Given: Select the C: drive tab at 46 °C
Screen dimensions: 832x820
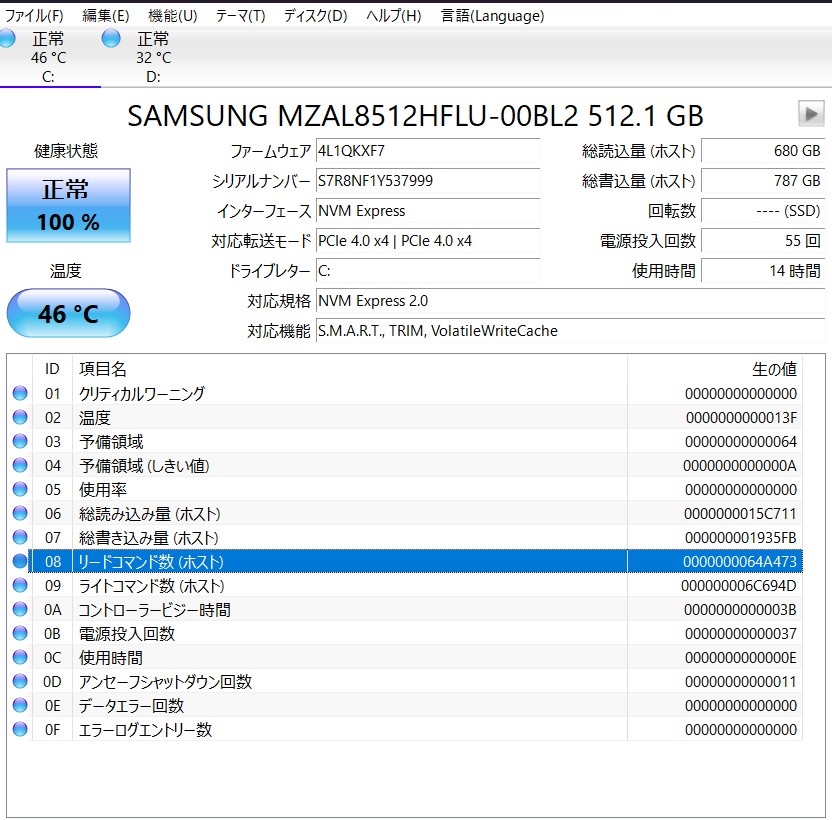Looking at the screenshot, I should point(48,57).
